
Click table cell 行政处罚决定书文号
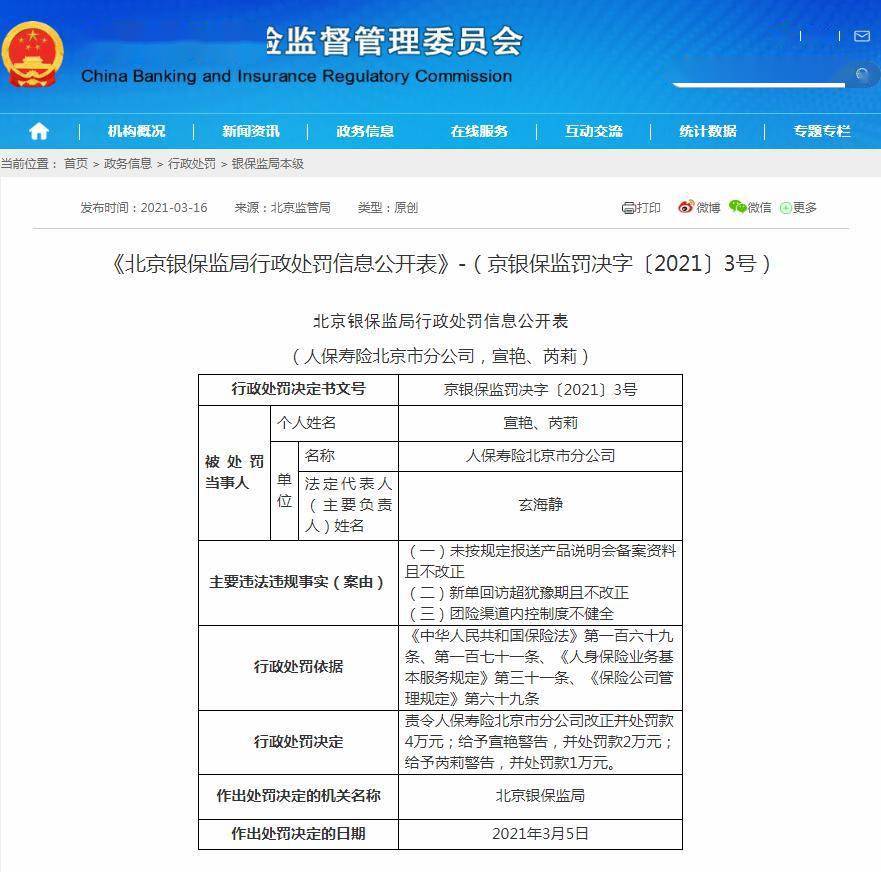point(298,389)
